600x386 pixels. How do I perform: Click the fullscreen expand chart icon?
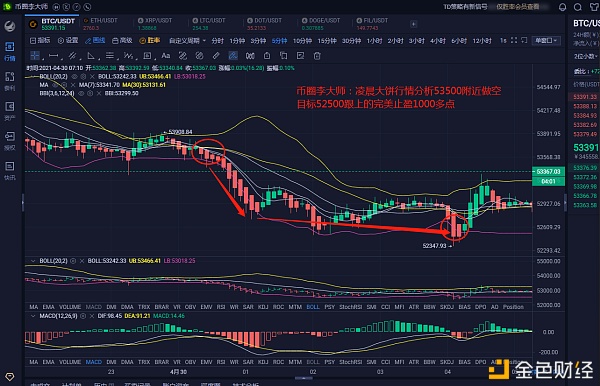[514, 40]
